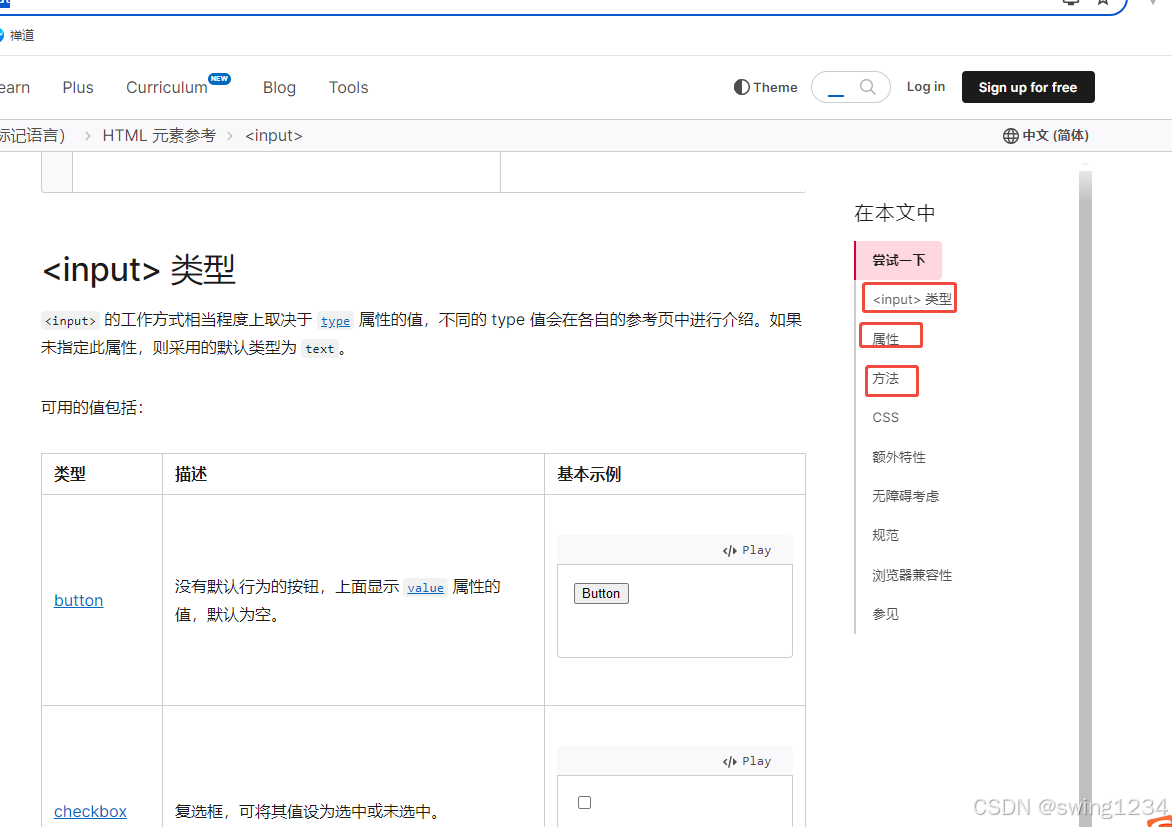Image resolution: width=1172 pixels, height=827 pixels.
Task: Click the cast-to-device icon in the browser toolbar
Action: tap(1070, 3)
